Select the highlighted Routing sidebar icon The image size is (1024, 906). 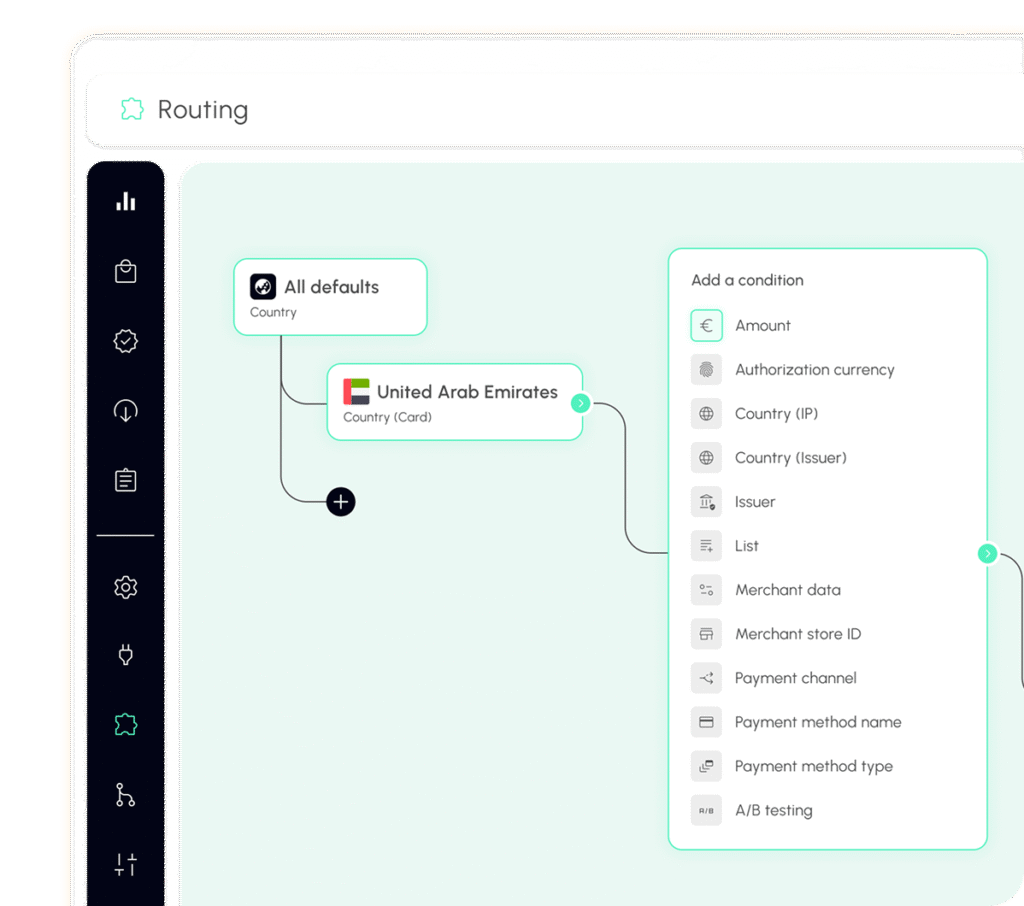coord(125,724)
